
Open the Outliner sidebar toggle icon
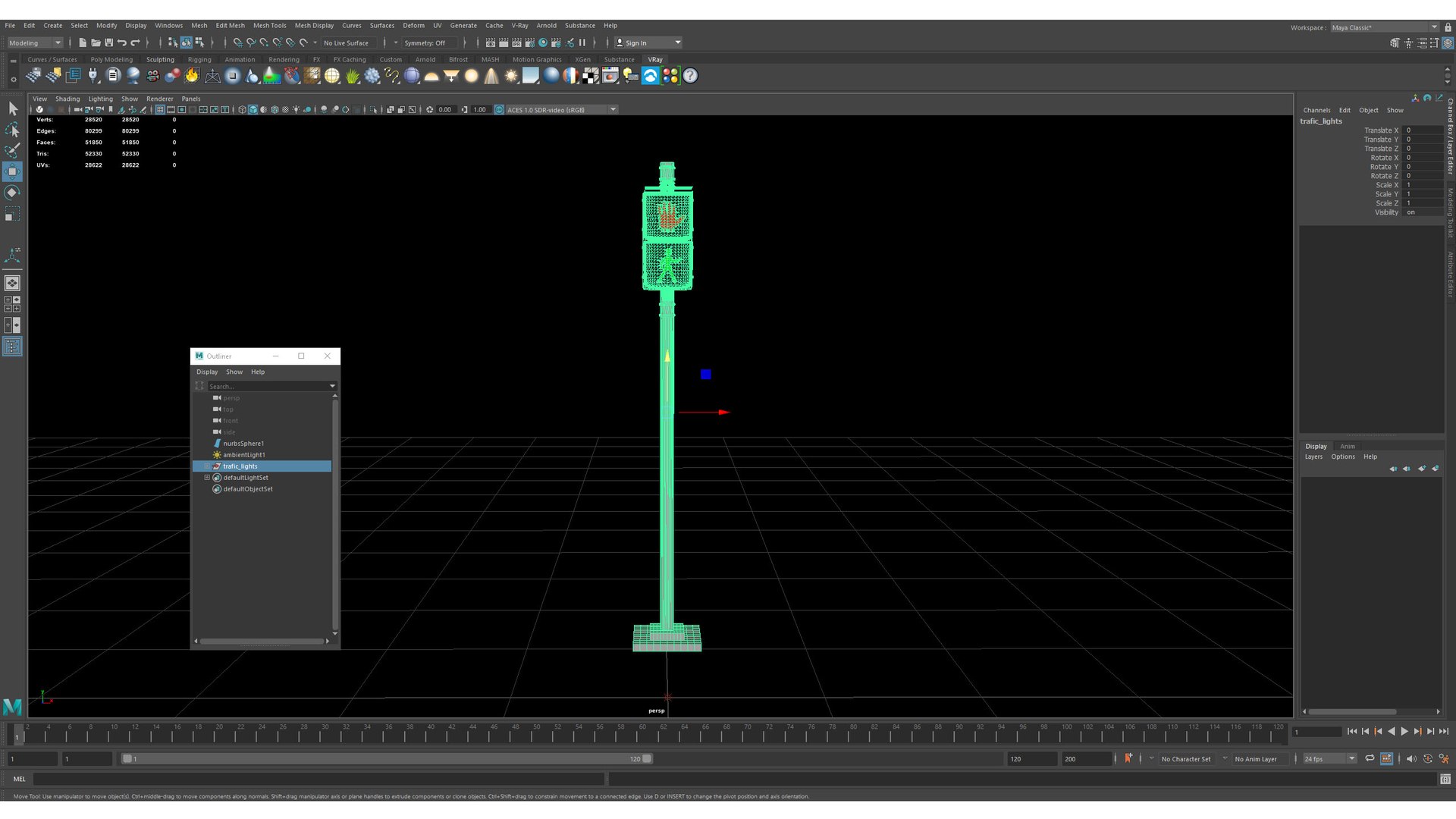pyautogui.click(x=12, y=347)
